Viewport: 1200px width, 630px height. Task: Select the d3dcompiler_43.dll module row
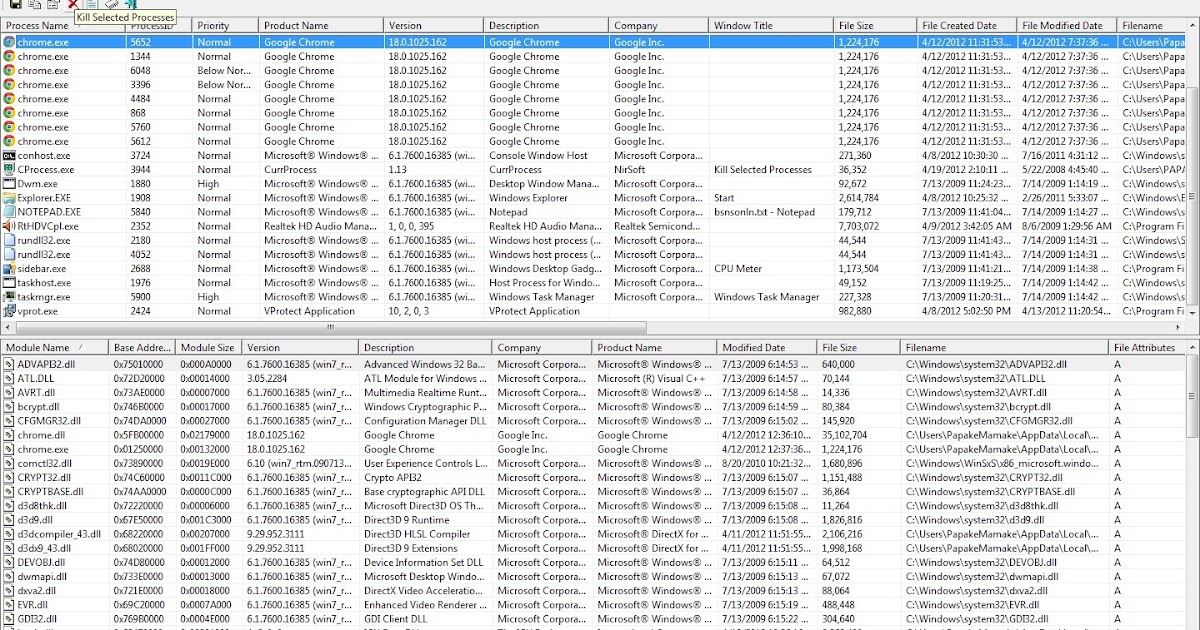click(593, 534)
